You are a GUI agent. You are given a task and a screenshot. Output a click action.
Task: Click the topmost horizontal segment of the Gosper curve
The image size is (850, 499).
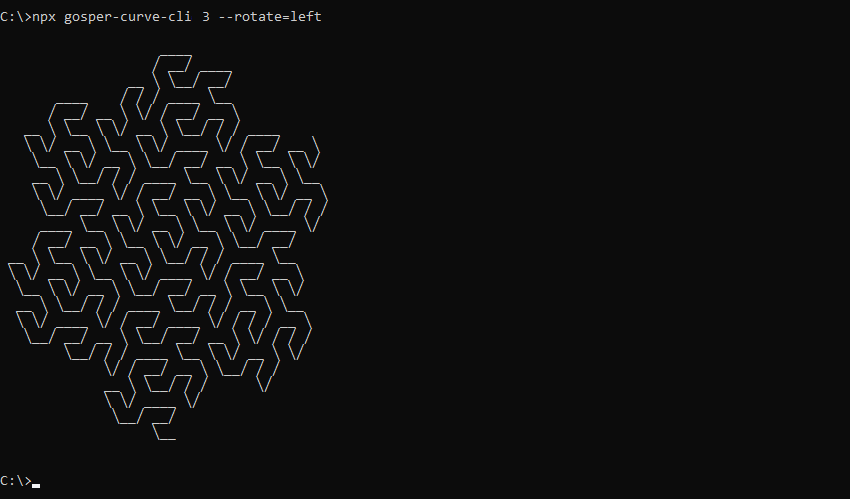(x=175, y=55)
